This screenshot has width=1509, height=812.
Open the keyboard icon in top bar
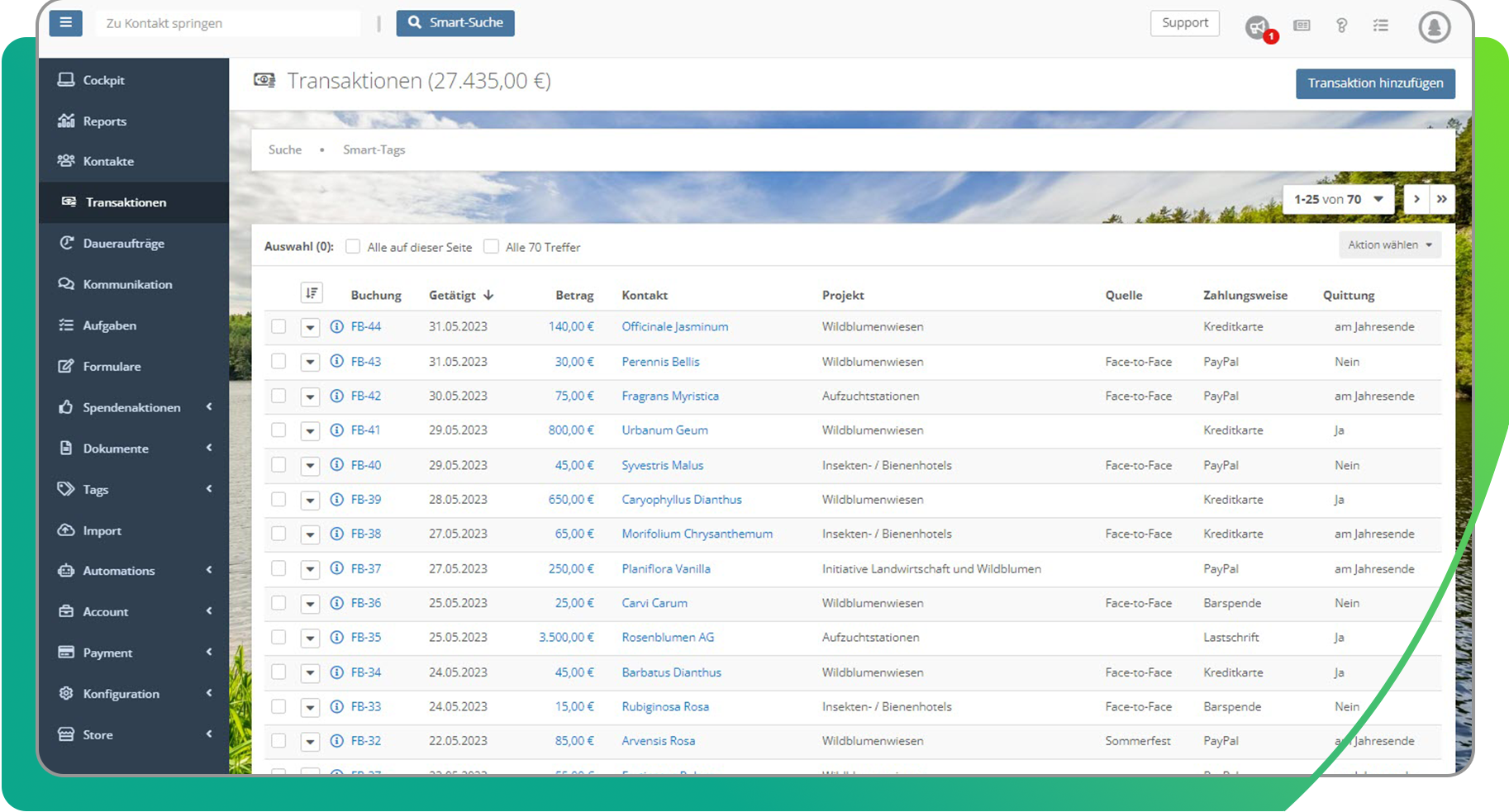tap(1302, 26)
